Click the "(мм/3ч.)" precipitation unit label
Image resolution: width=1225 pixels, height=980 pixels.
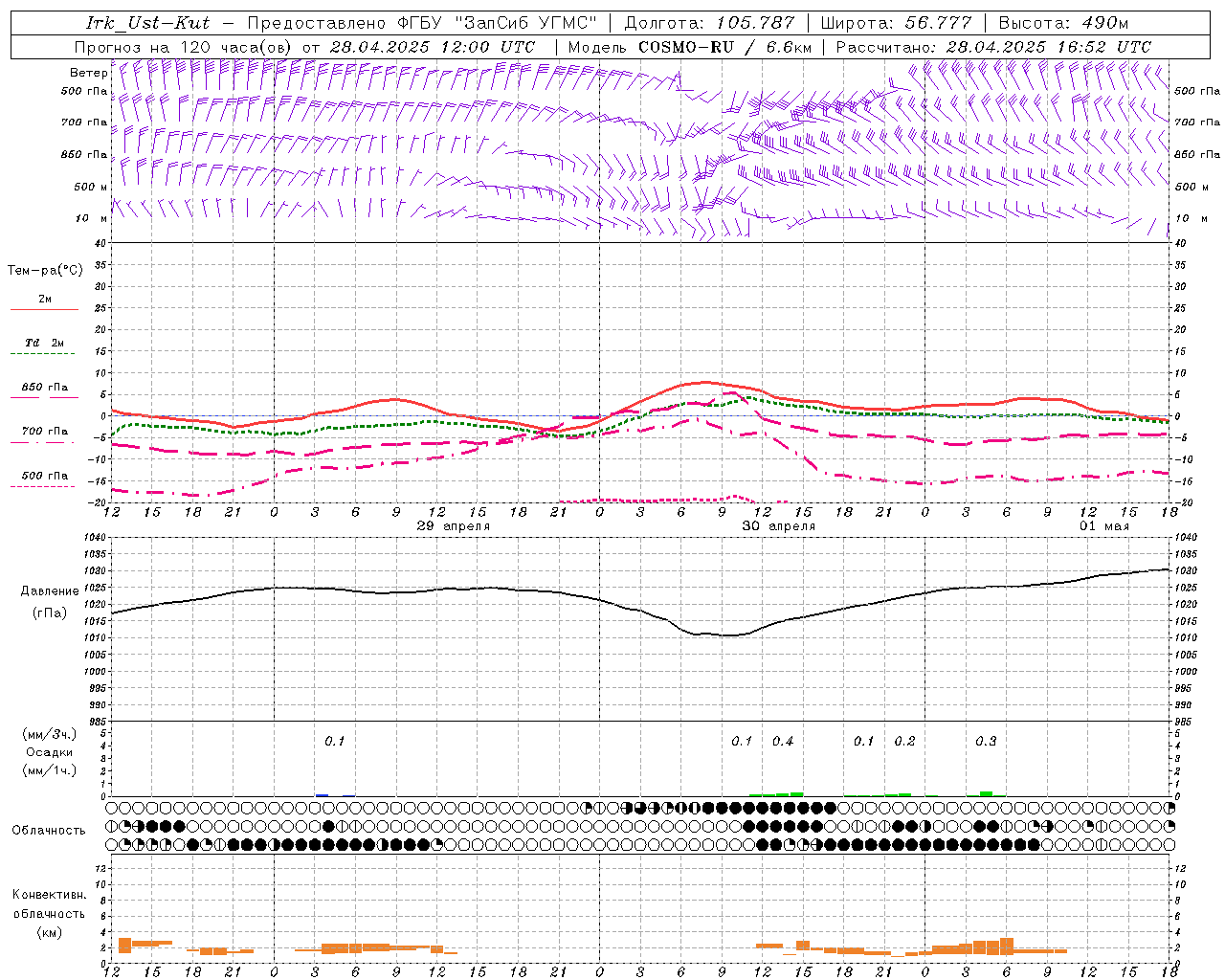50,734
